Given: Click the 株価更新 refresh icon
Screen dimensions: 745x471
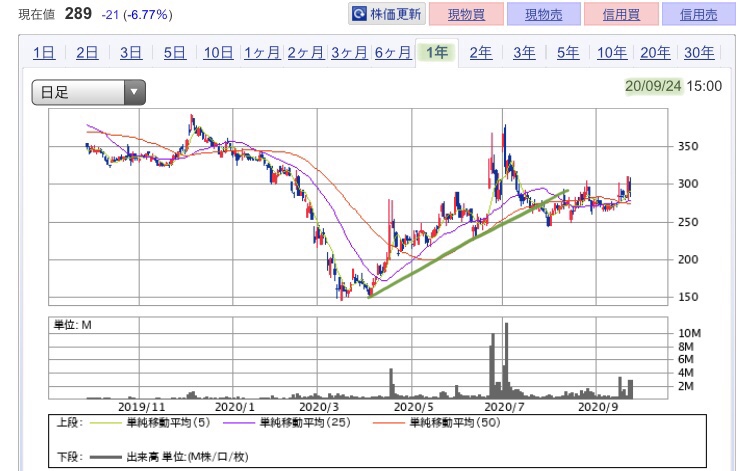Looking at the screenshot, I should (359, 14).
